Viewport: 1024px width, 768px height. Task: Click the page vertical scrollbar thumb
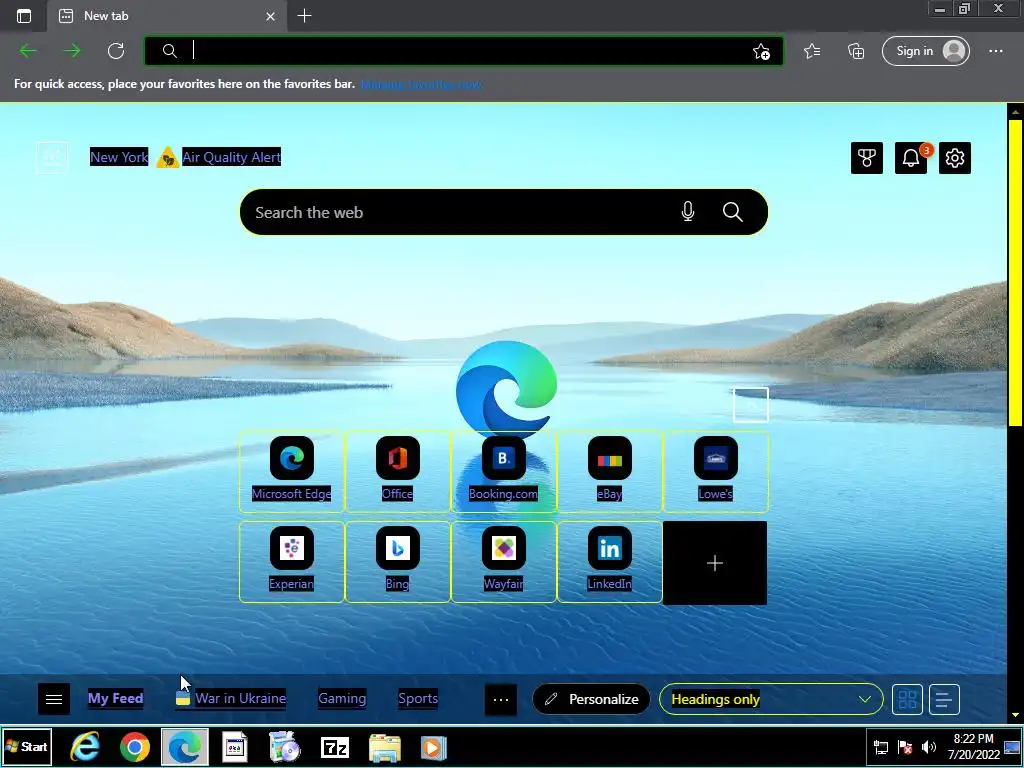click(x=1016, y=272)
